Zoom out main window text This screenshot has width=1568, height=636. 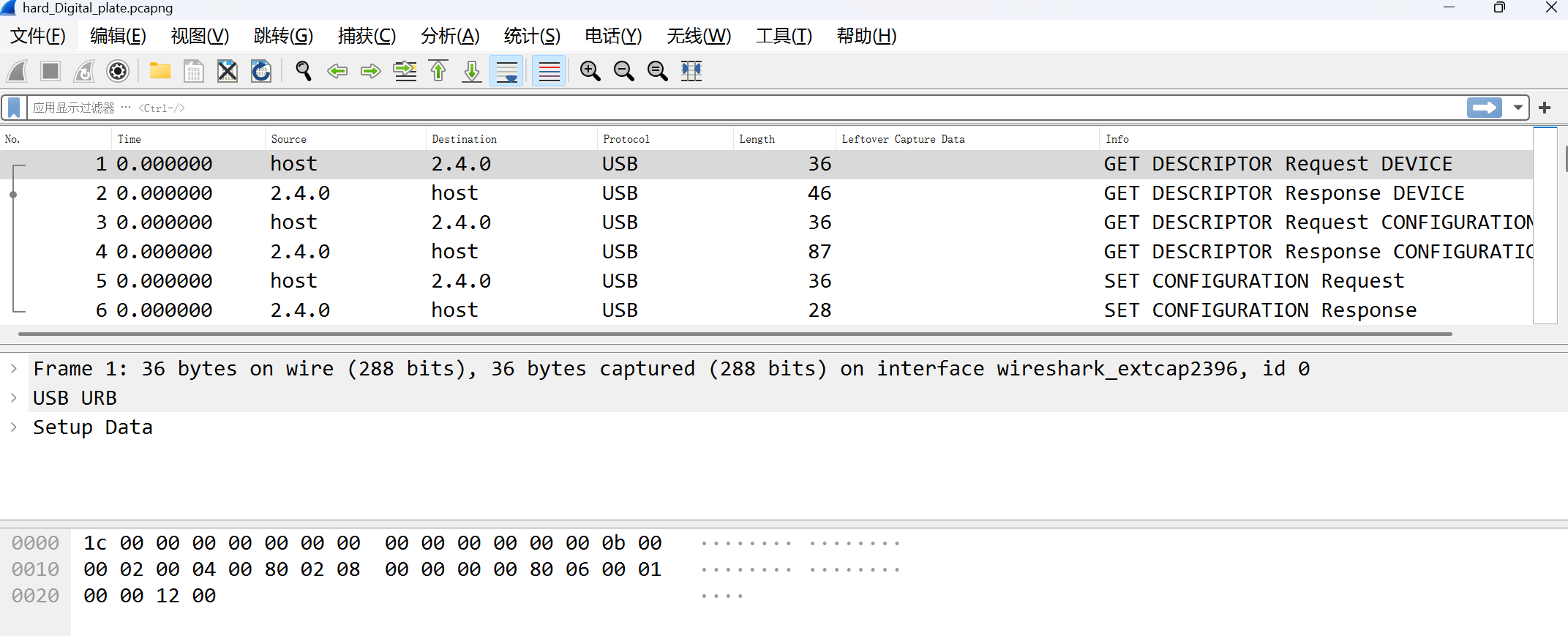pos(623,71)
